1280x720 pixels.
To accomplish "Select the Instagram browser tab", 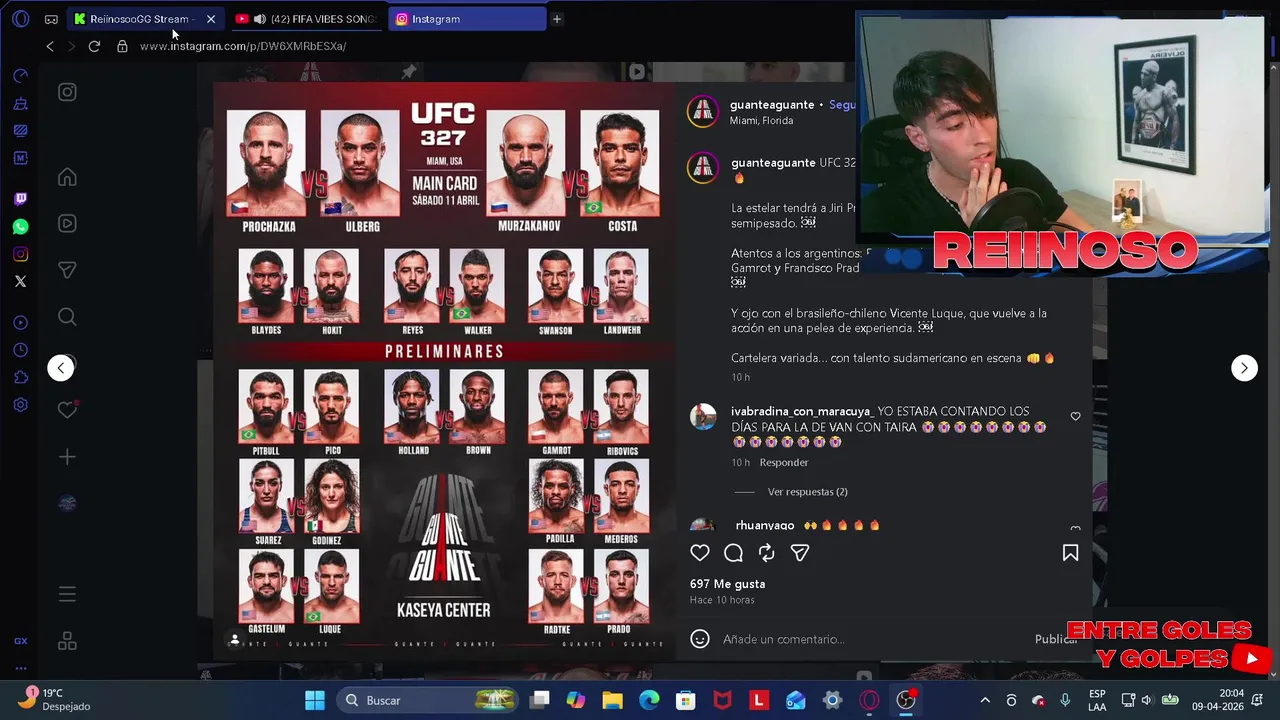I will [x=467, y=19].
